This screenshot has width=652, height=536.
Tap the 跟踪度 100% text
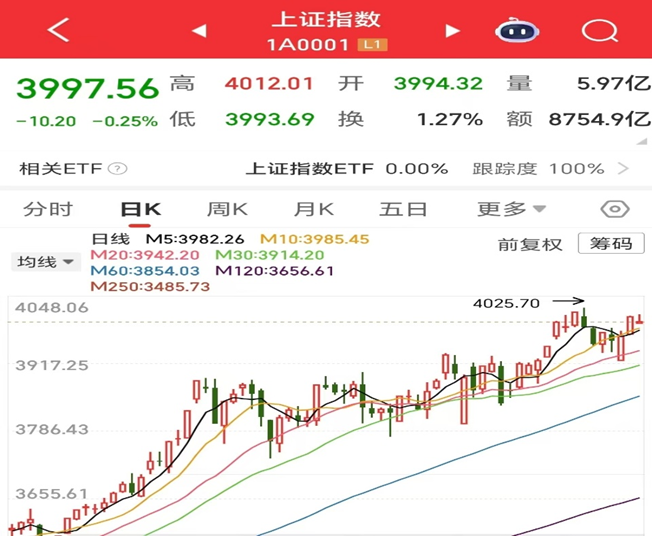538,169
